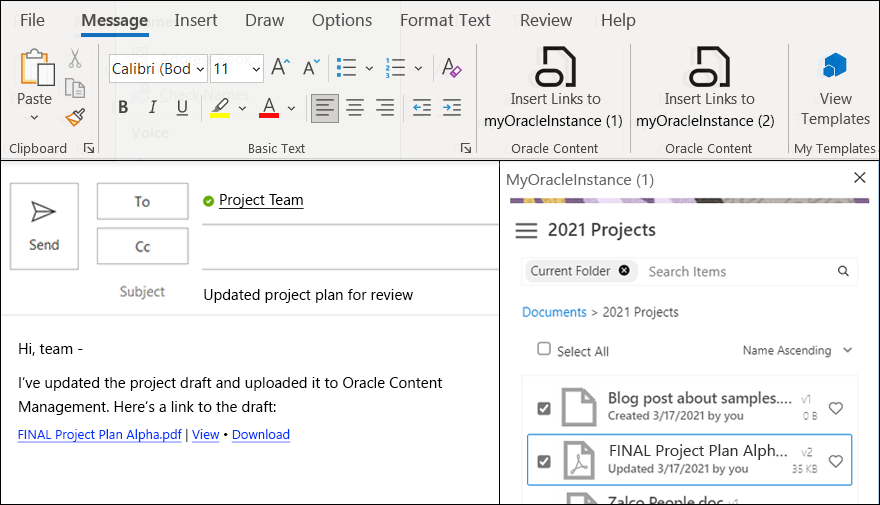
Task: Align text right
Action: (x=385, y=108)
